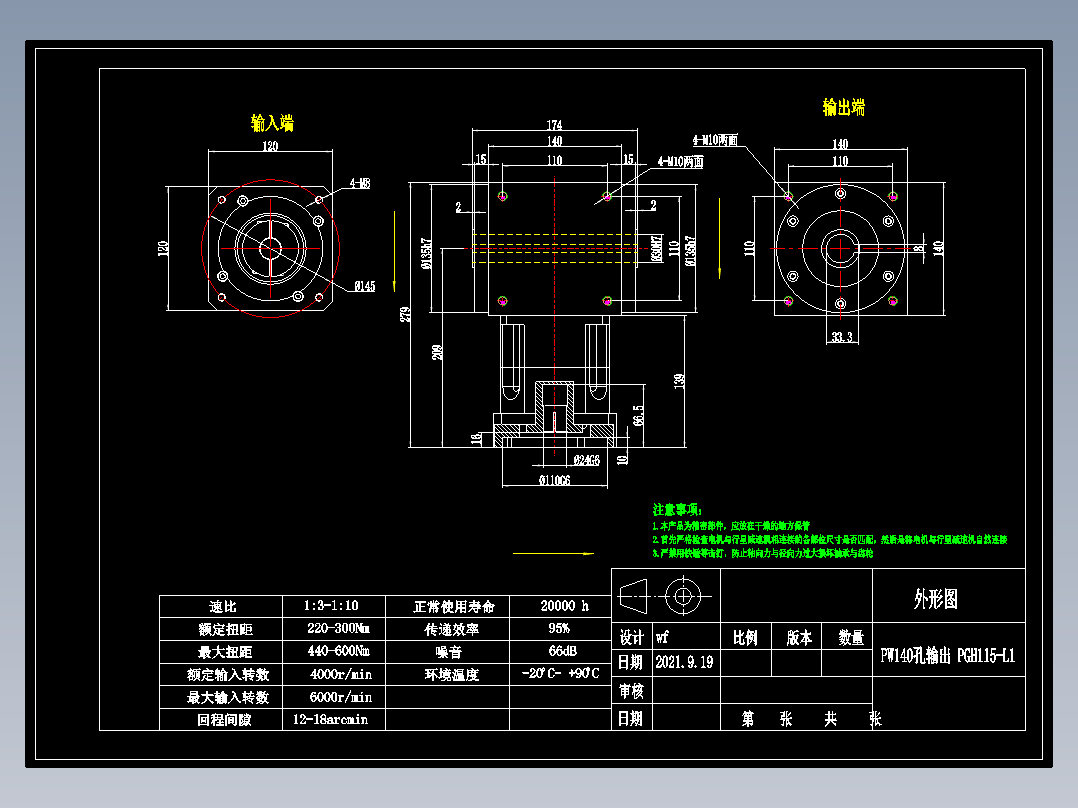Screen dimensions: 1078x808
Task: Select the 输出端 right flange view
Action: [843, 248]
